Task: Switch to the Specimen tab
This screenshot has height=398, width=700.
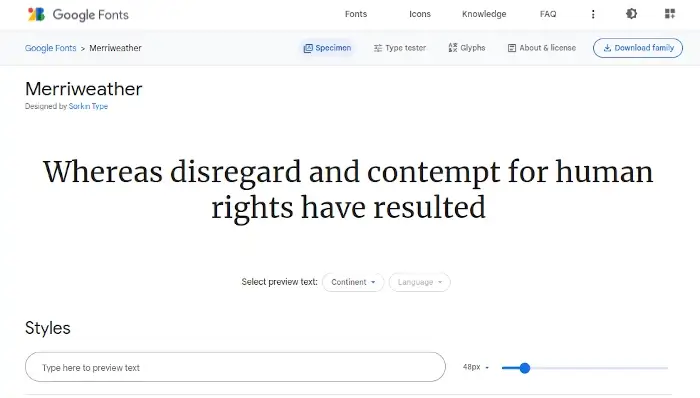Action: 327,48
